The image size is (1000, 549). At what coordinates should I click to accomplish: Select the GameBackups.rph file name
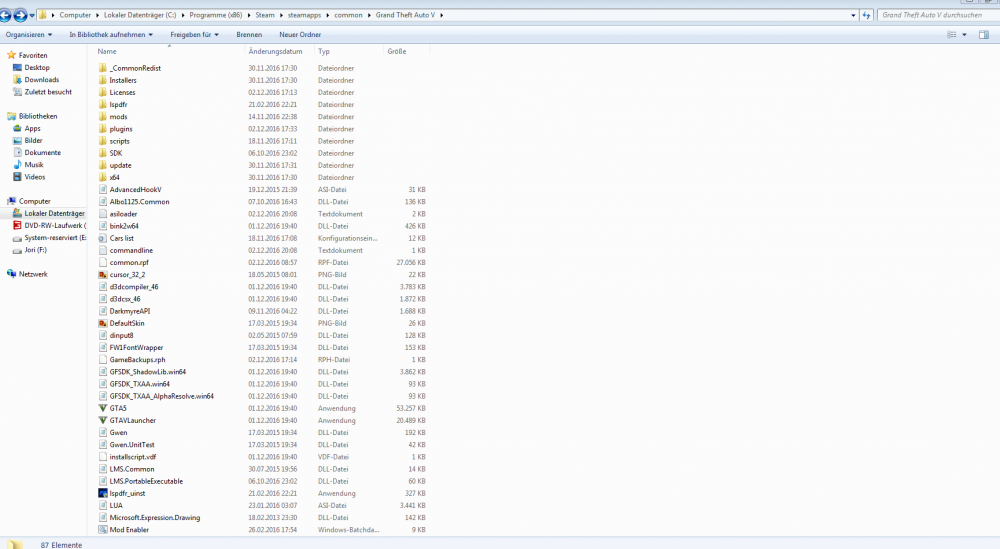coord(137,360)
